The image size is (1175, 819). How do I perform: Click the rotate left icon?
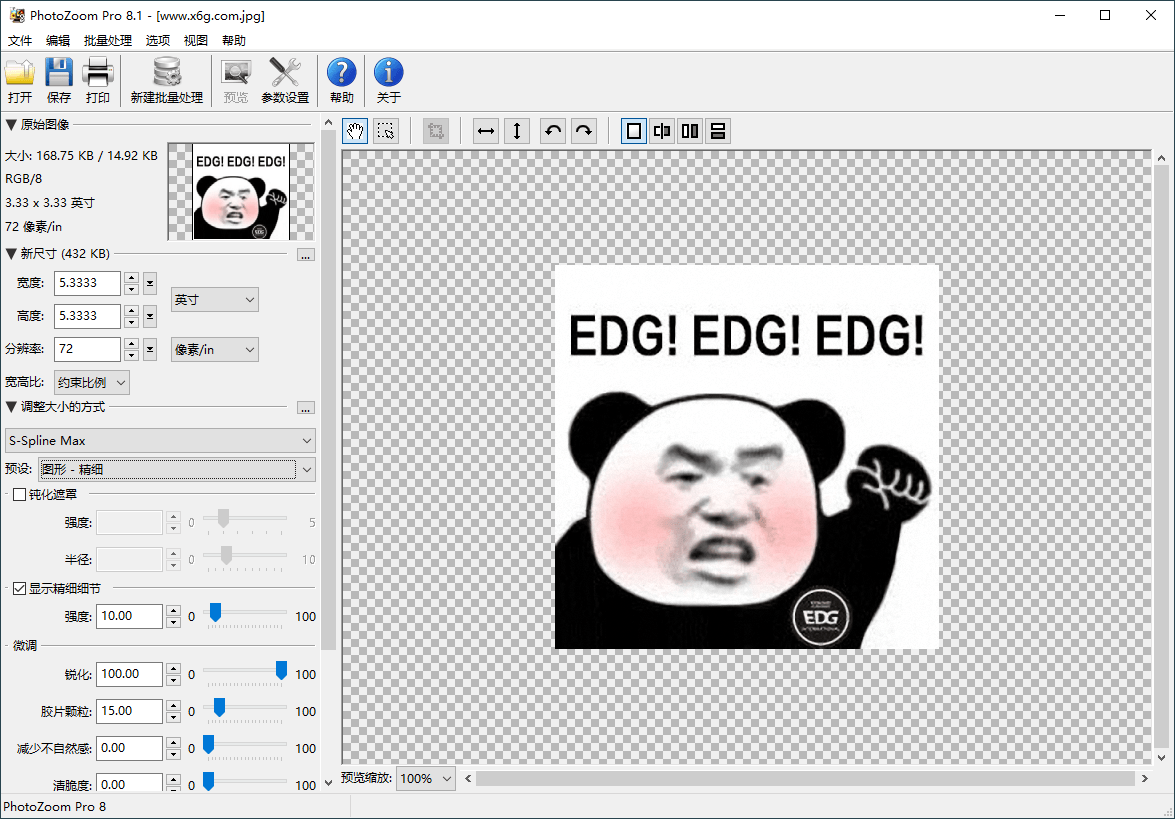pyautogui.click(x=553, y=131)
